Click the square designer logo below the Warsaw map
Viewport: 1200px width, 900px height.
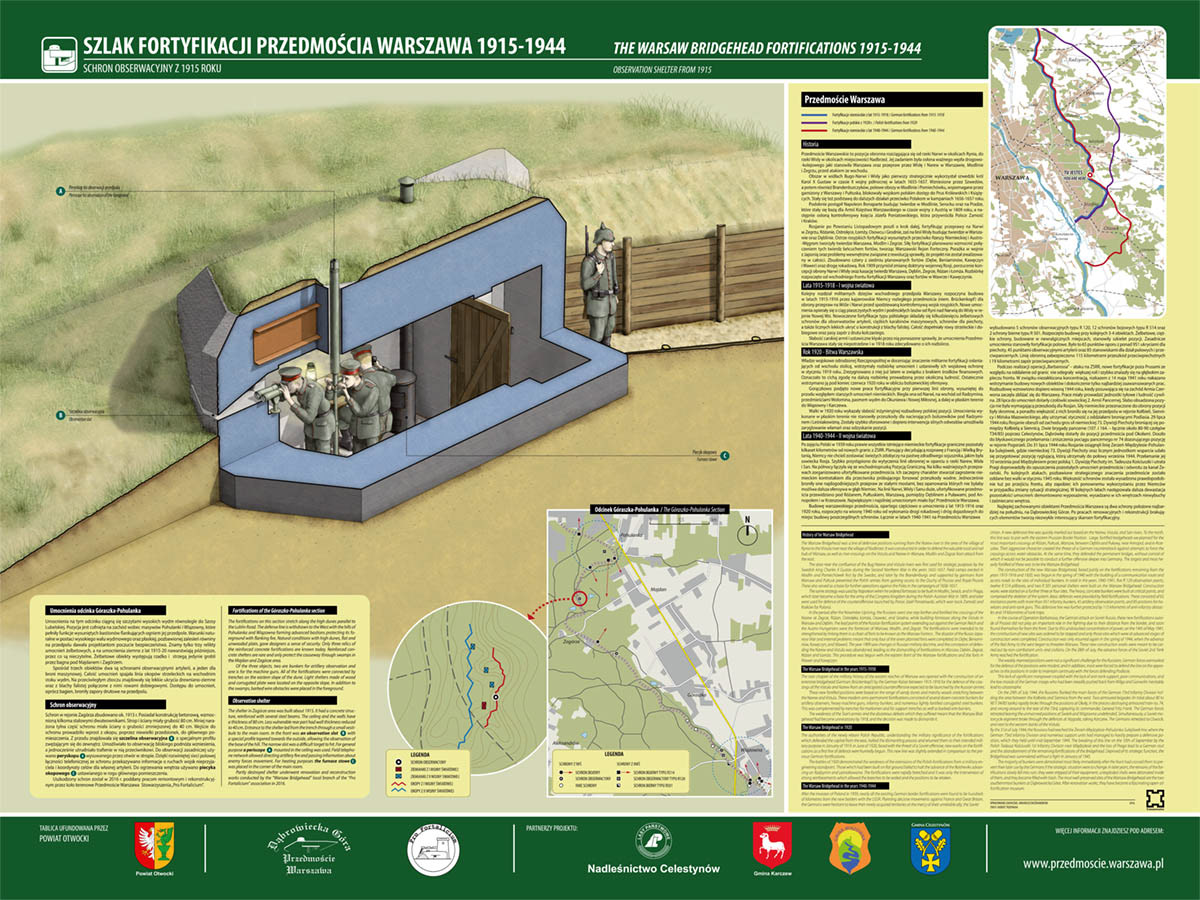(1156, 799)
